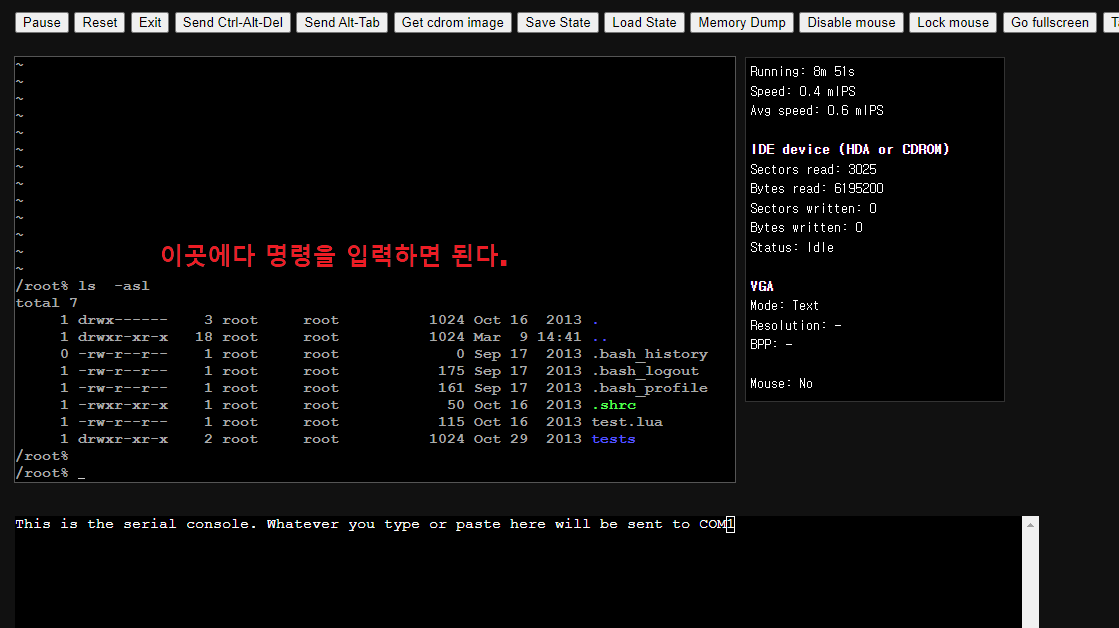The image size is (1119, 628).
Task: Click the 'Mode: Text' VGA line
Action: pyautogui.click(x=784, y=305)
